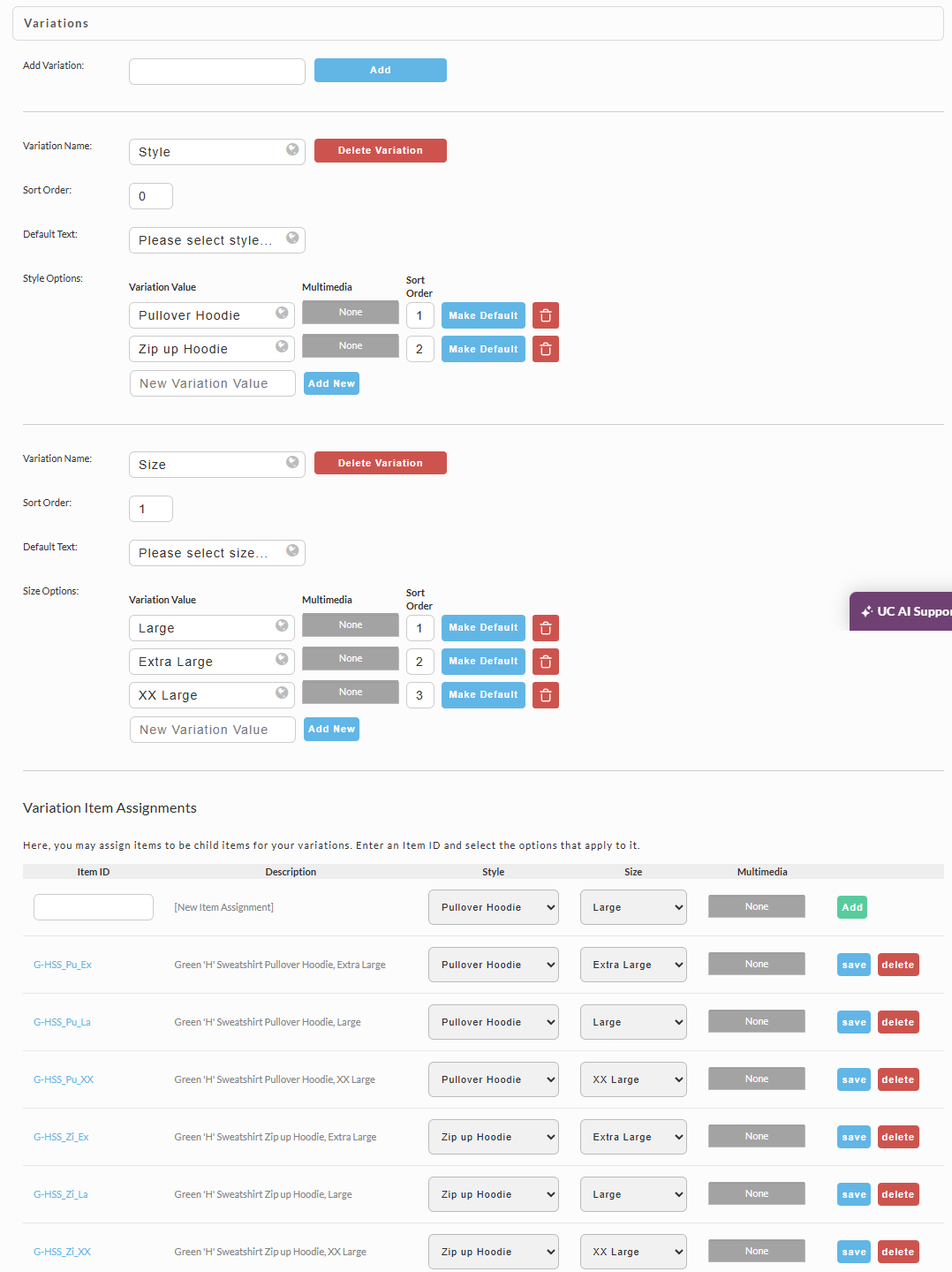
Task: Remove the XX Large size via trash icon
Action: coord(546,695)
